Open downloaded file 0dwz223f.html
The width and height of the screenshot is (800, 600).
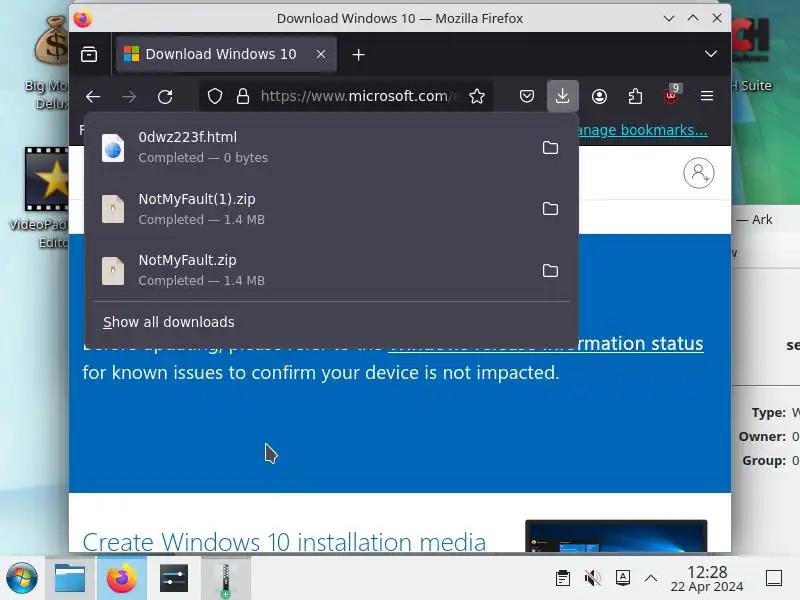coord(311,147)
